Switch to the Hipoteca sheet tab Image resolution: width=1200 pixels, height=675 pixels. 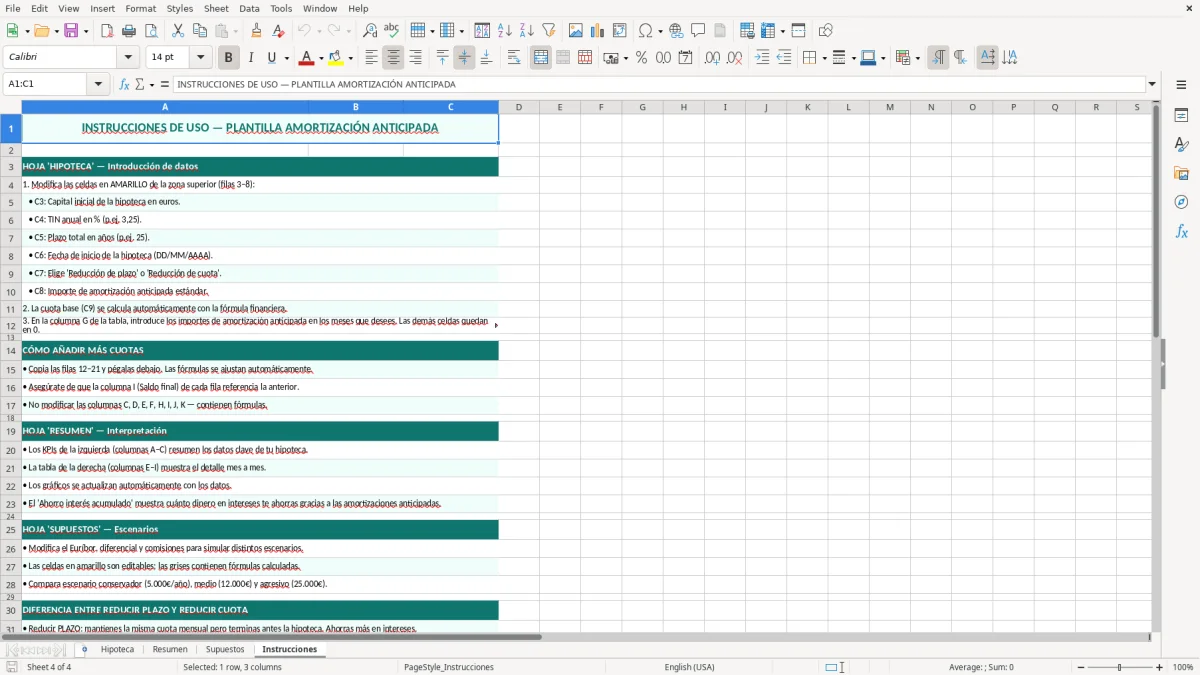tap(117, 649)
